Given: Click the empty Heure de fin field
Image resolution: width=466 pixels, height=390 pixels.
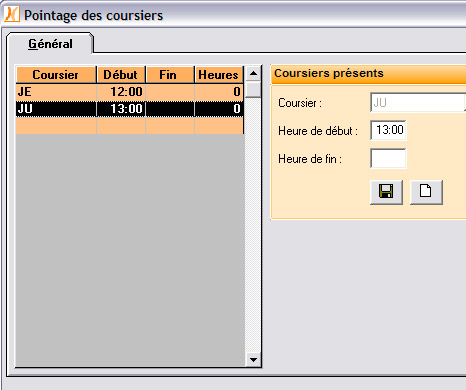Looking at the screenshot, I should (x=388, y=158).
